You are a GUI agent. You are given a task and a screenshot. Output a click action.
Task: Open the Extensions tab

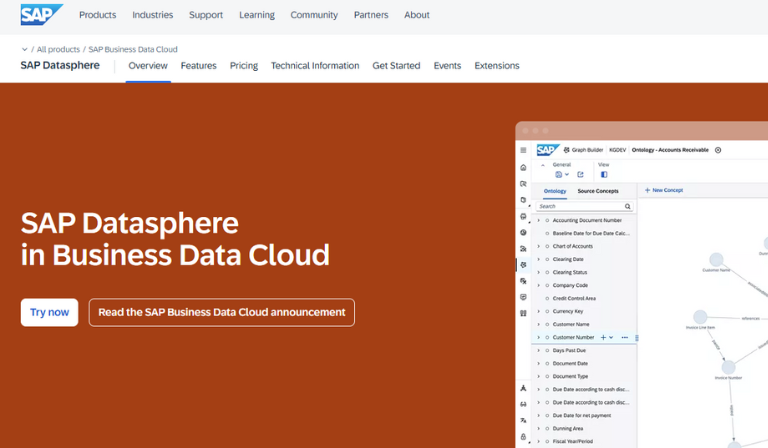(x=497, y=66)
